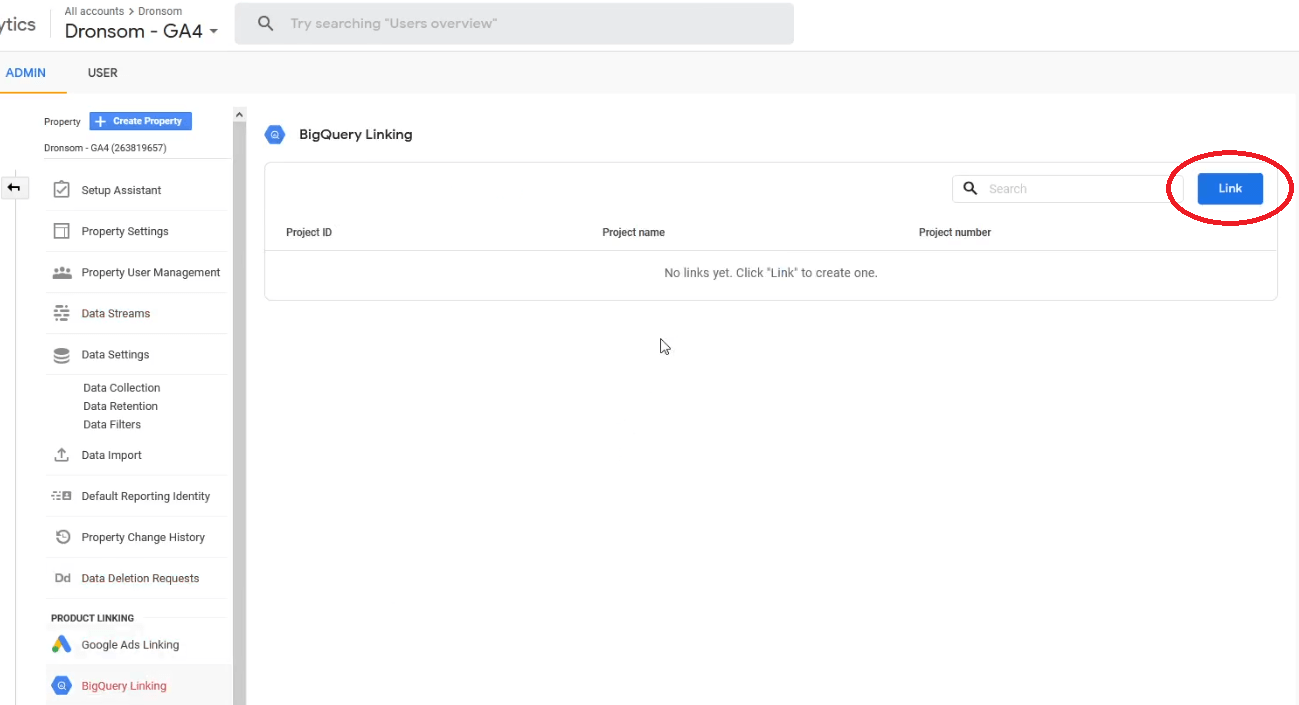Click the Project name column header
Viewport: 1299px width, 705px height.
633,232
